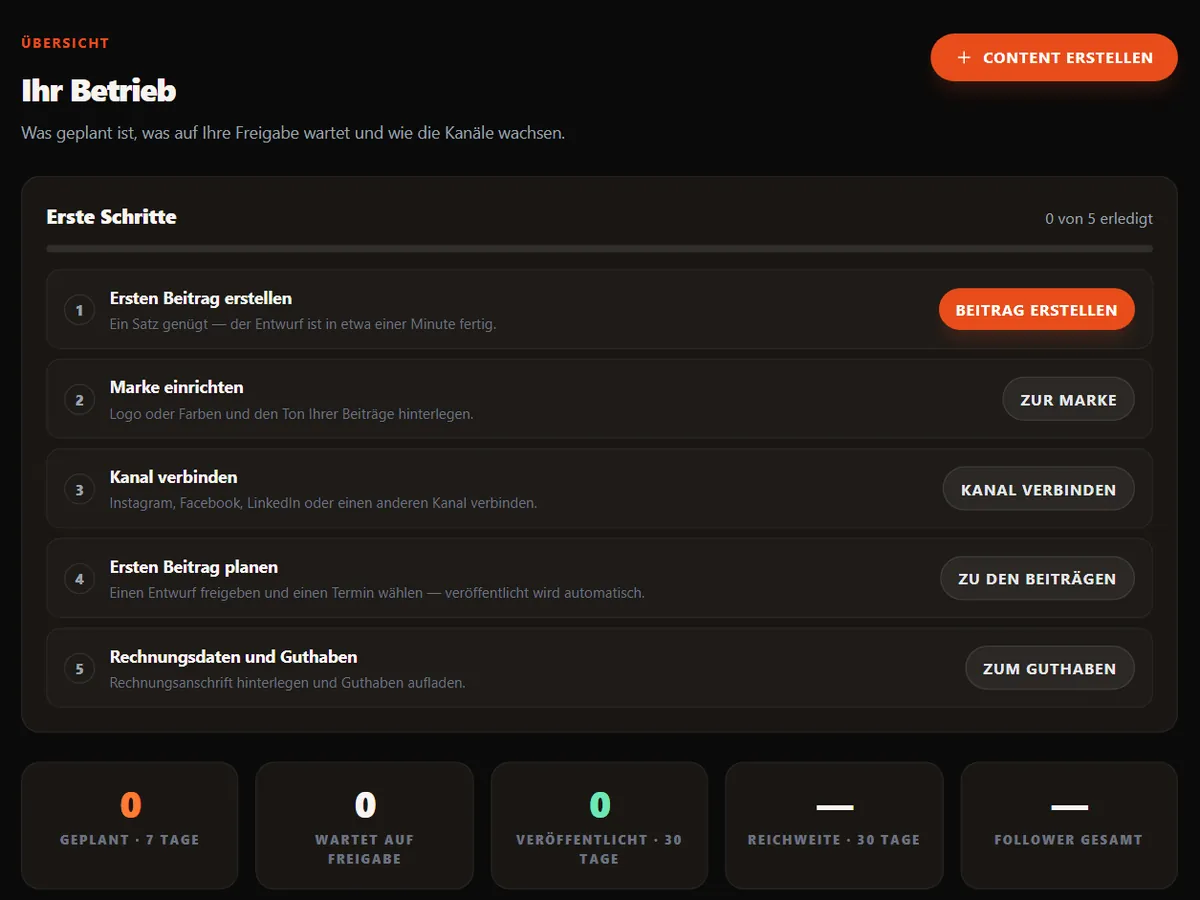Click the Kanal verbinden button
1200x900 pixels.
tap(1038, 490)
